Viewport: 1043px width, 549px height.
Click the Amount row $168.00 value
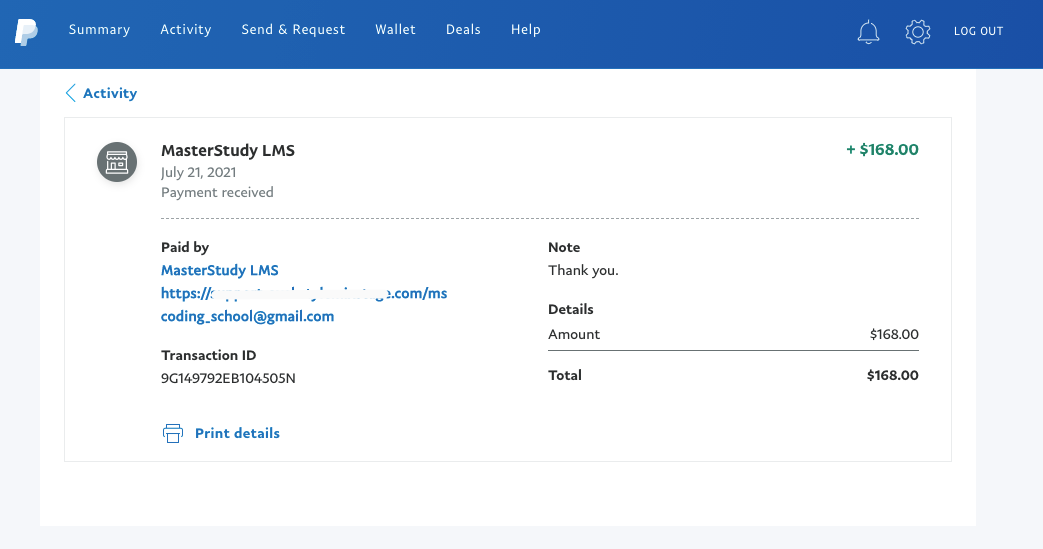894,334
